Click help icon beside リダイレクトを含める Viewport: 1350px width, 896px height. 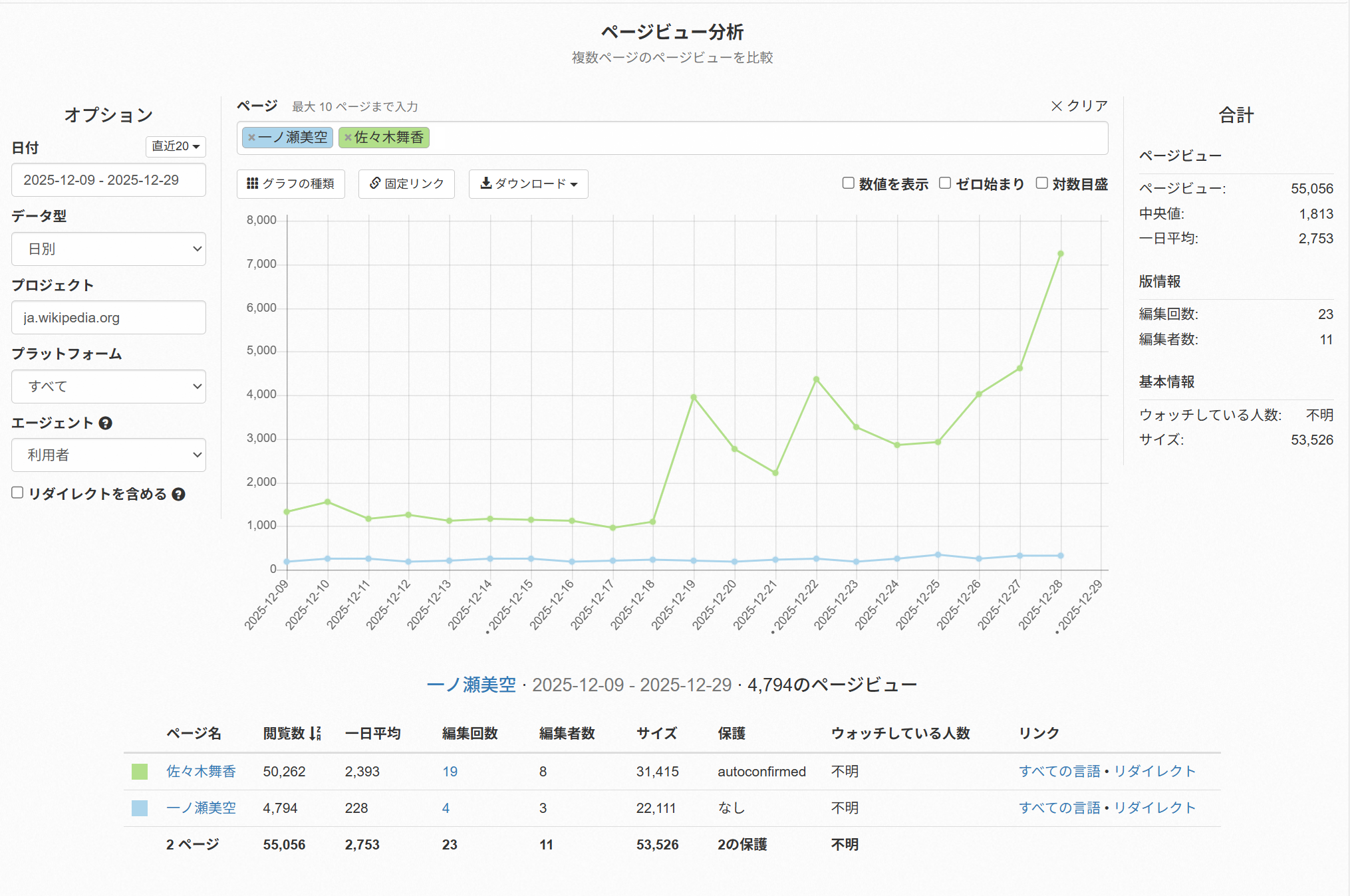tap(178, 495)
